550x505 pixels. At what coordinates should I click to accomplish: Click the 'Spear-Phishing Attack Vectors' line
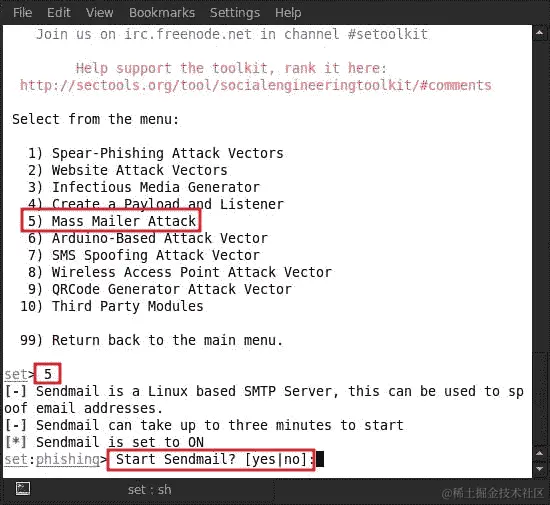[x=156, y=153]
